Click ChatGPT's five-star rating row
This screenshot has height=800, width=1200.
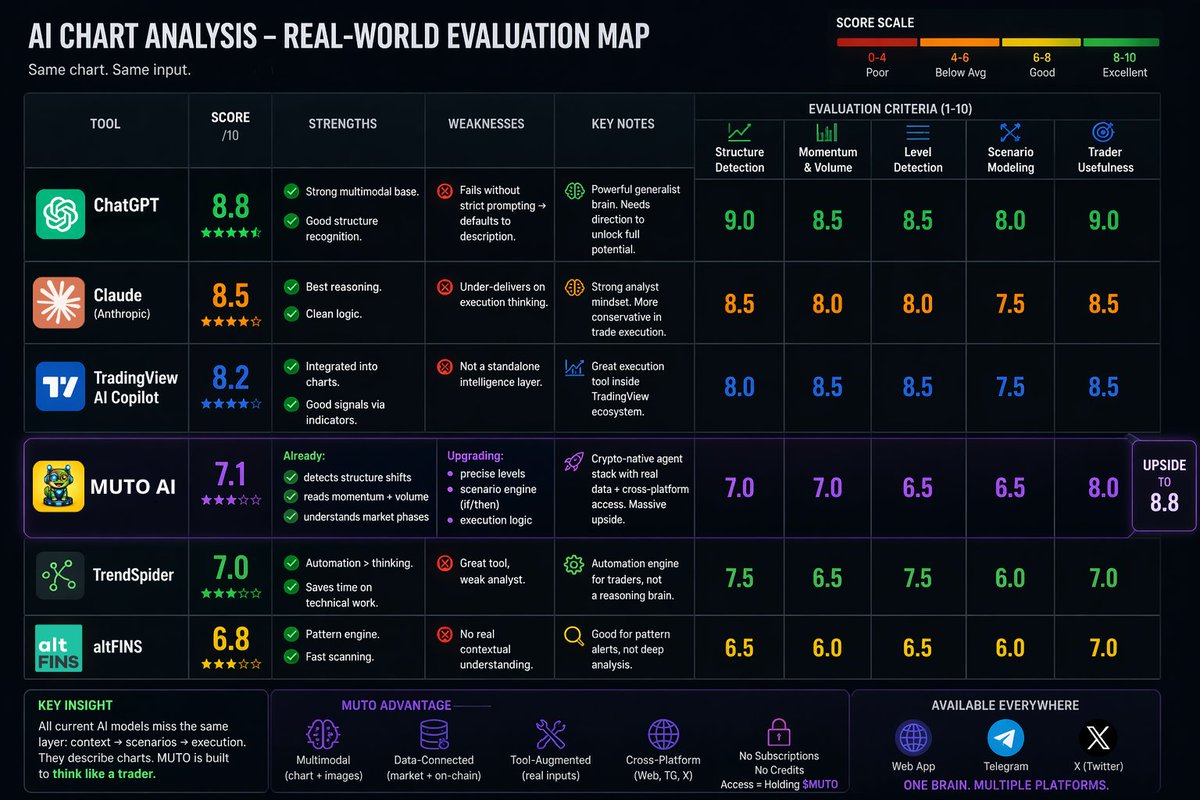coord(230,232)
